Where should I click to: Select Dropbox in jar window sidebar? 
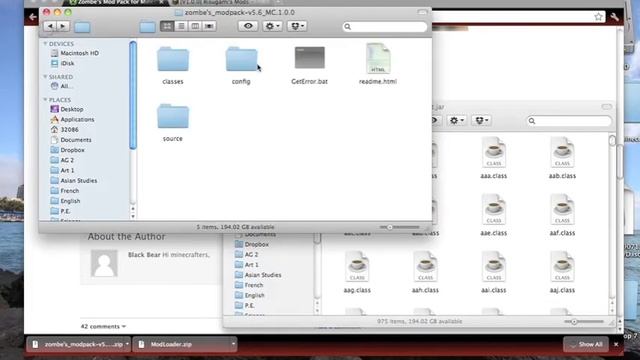coord(252,244)
